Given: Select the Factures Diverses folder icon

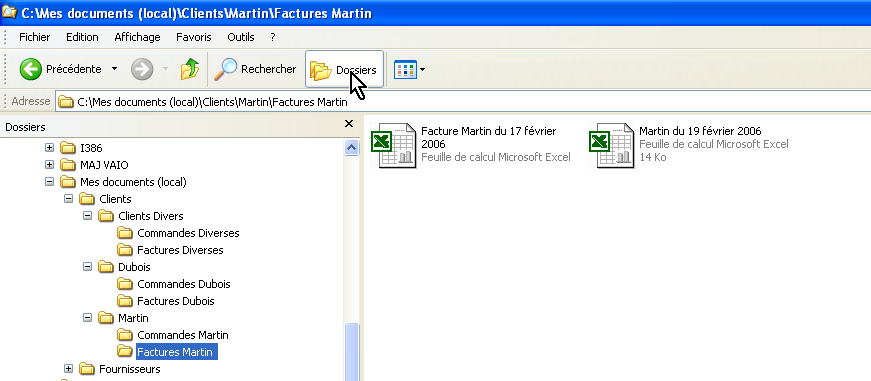Looking at the screenshot, I should (x=125, y=250).
